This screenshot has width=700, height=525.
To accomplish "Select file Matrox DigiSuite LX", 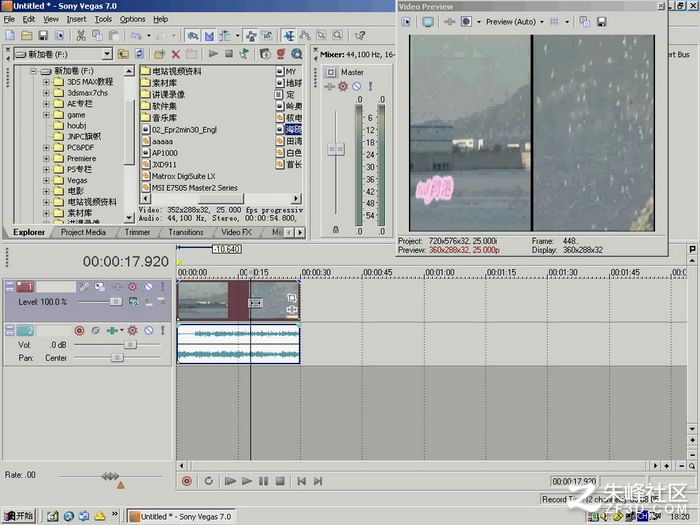I will [x=179, y=176].
